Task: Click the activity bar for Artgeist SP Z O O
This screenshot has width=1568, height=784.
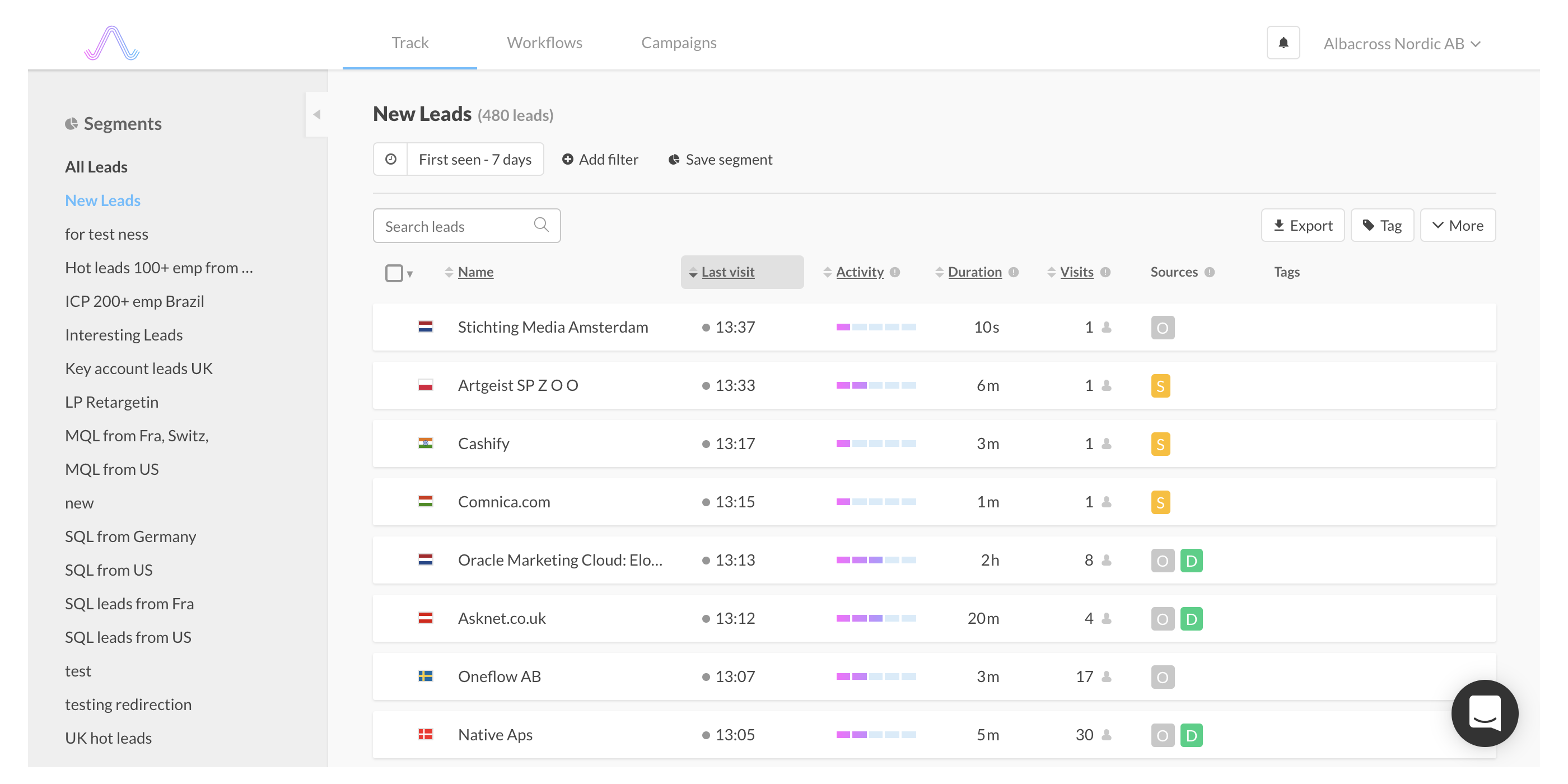Action: [876, 385]
